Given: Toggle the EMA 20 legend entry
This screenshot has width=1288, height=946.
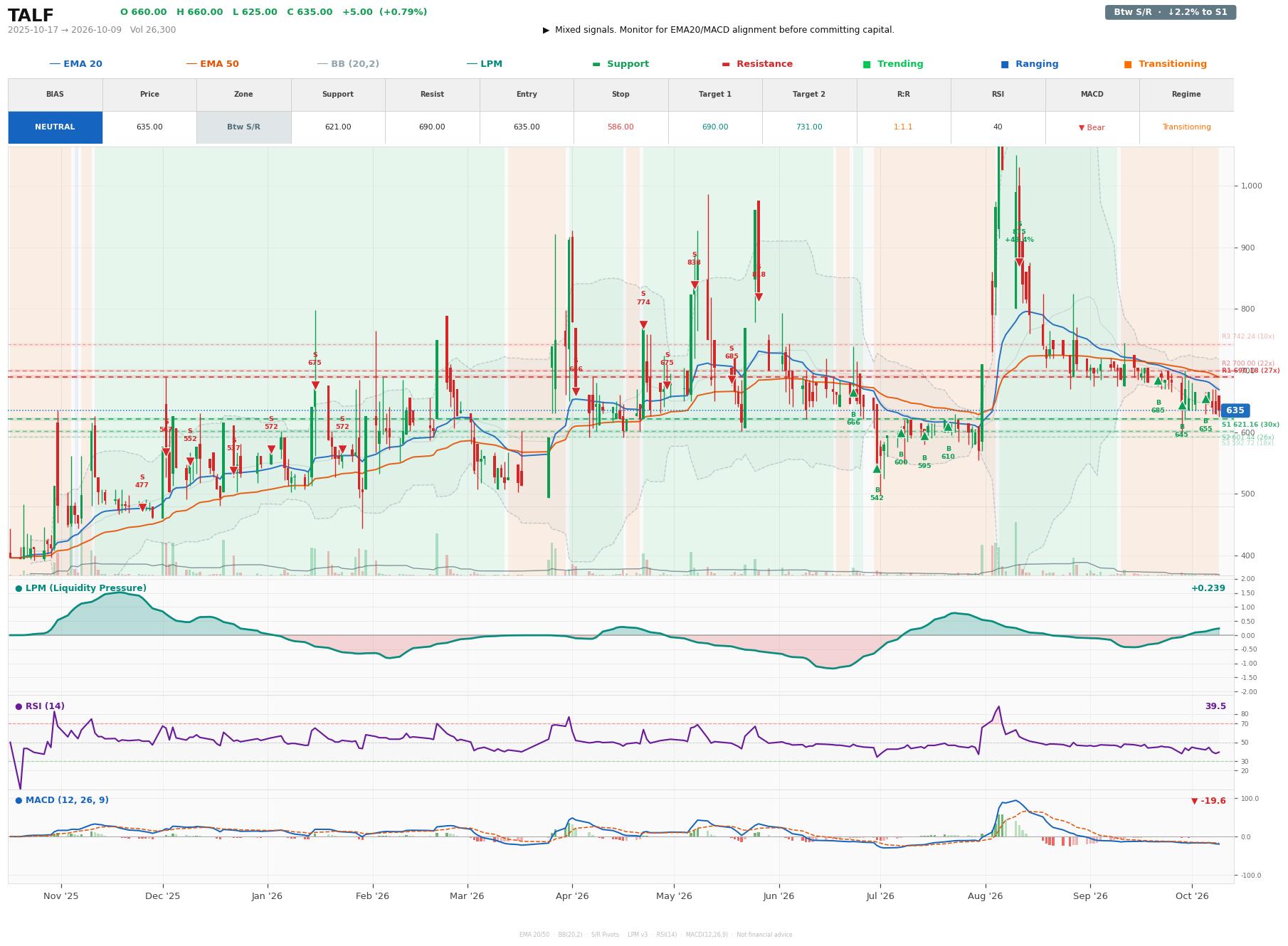Looking at the screenshot, I should coord(76,64).
